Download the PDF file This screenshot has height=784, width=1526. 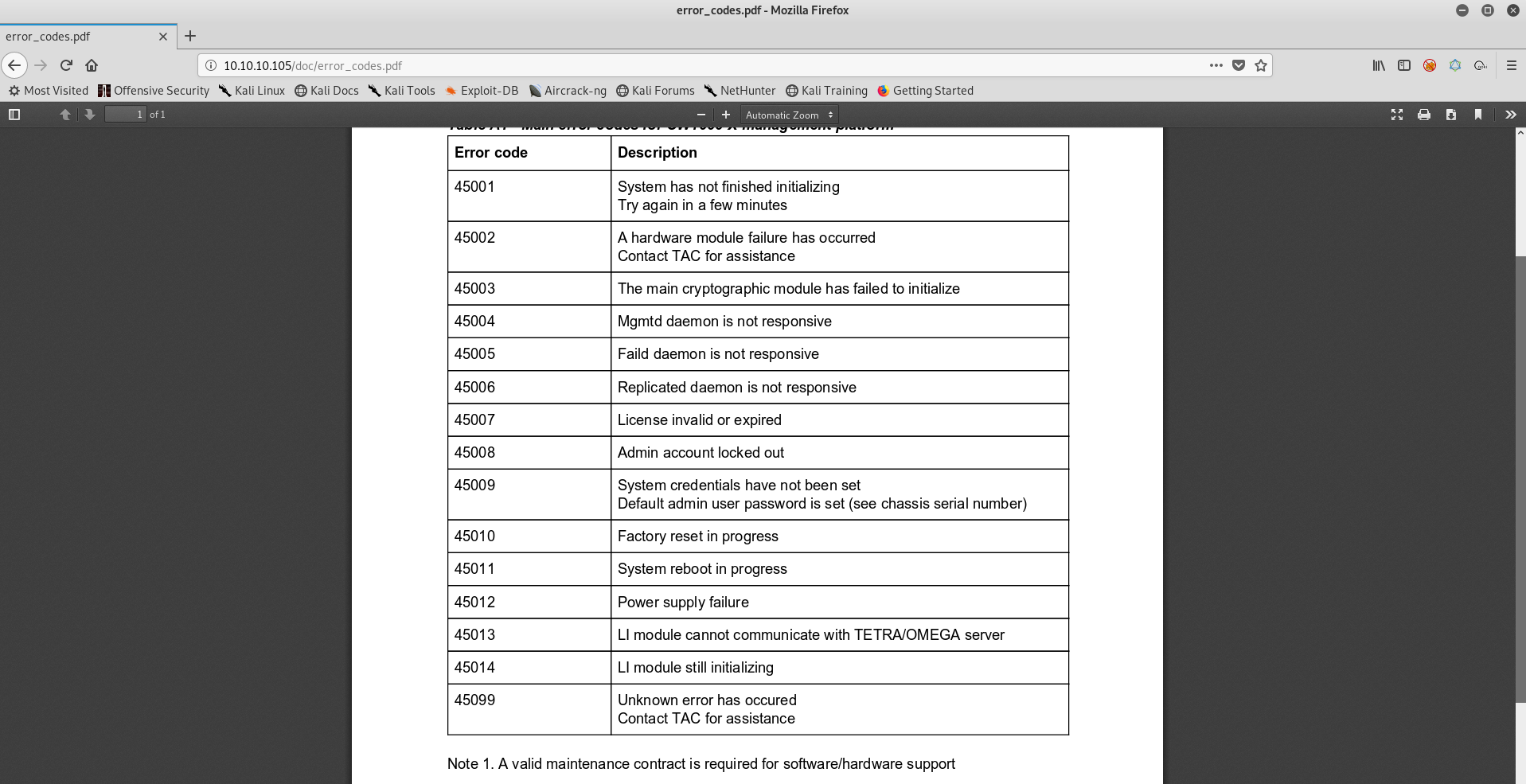coord(1450,115)
